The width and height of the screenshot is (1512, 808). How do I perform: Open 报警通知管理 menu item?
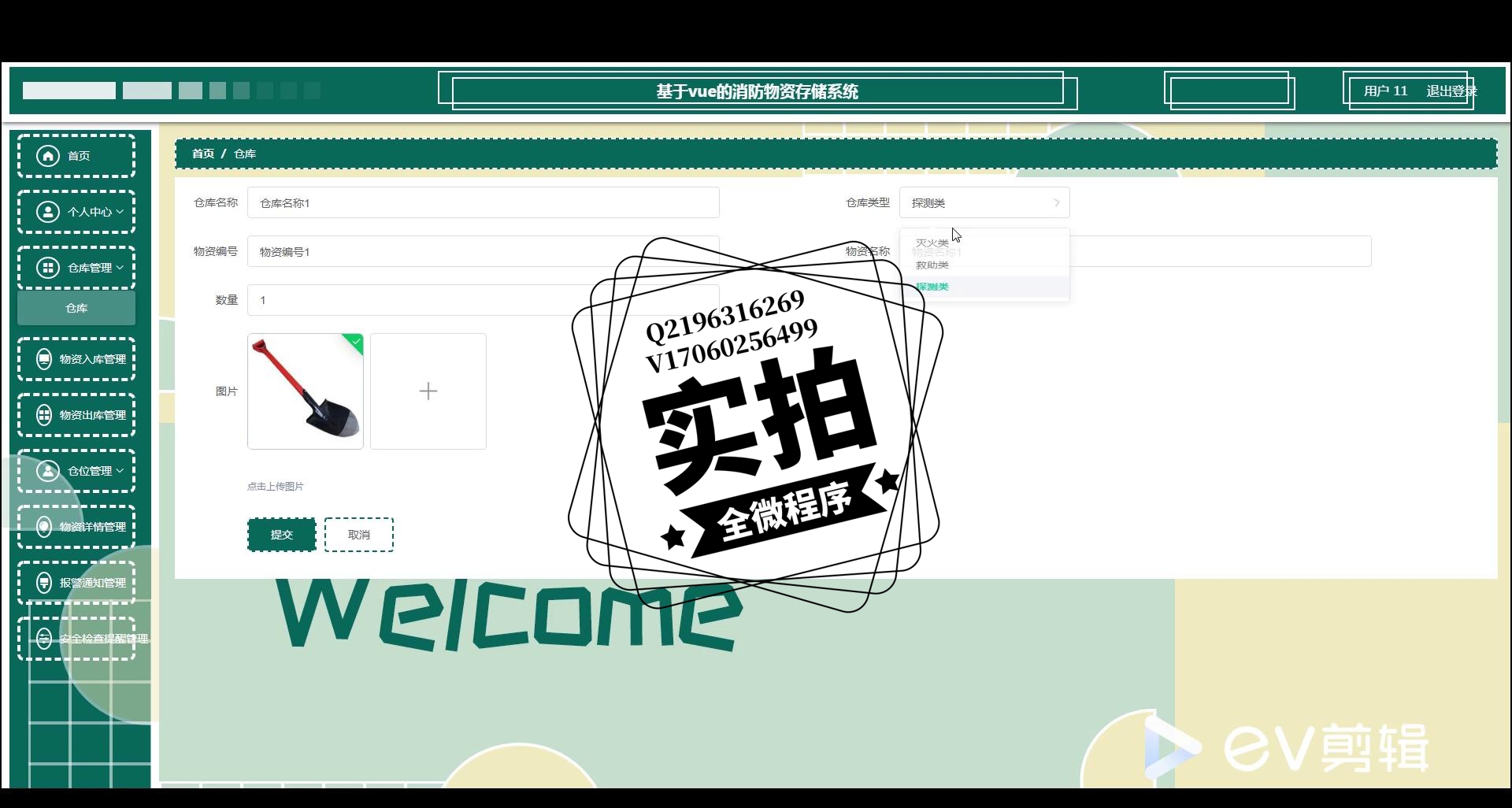76,583
